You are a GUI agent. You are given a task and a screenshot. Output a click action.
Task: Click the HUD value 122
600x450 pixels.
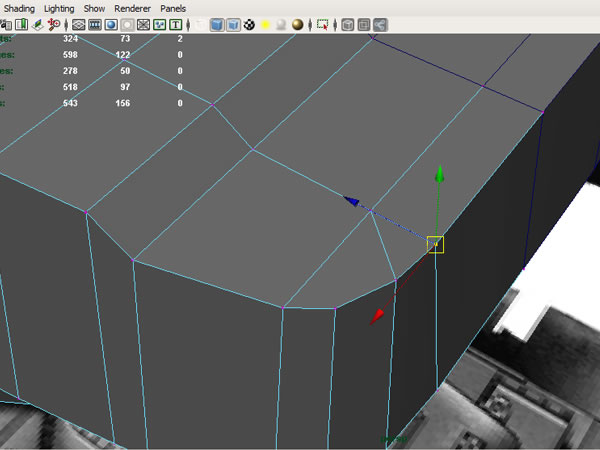click(x=123, y=55)
